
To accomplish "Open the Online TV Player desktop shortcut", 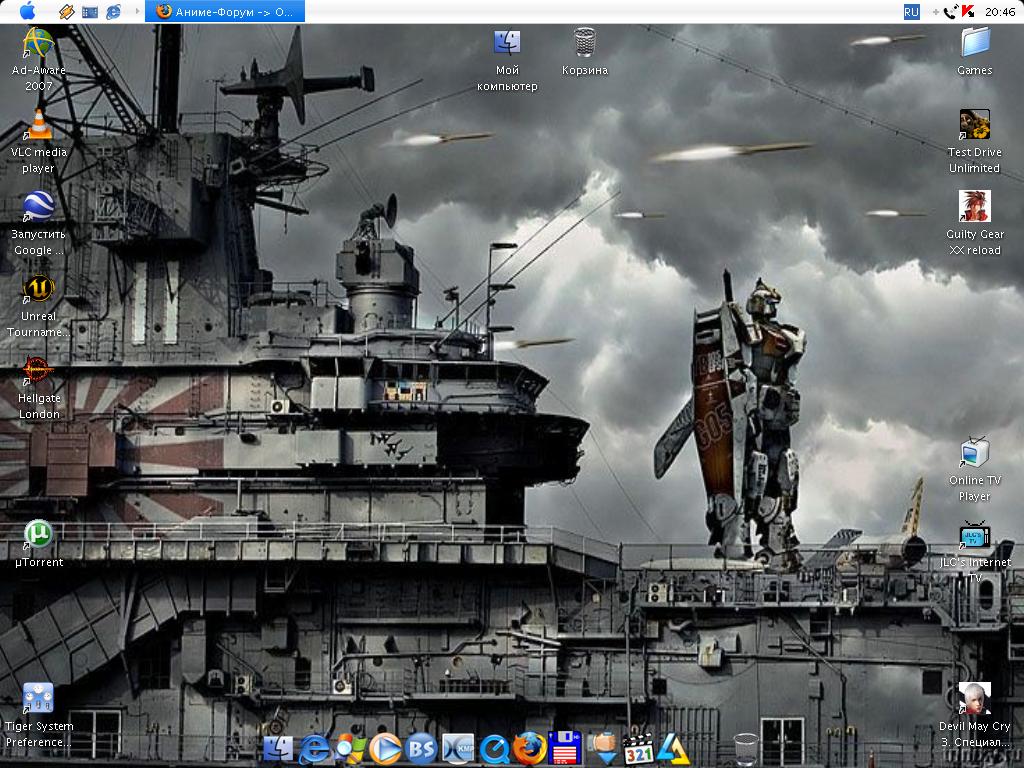I will [x=974, y=470].
